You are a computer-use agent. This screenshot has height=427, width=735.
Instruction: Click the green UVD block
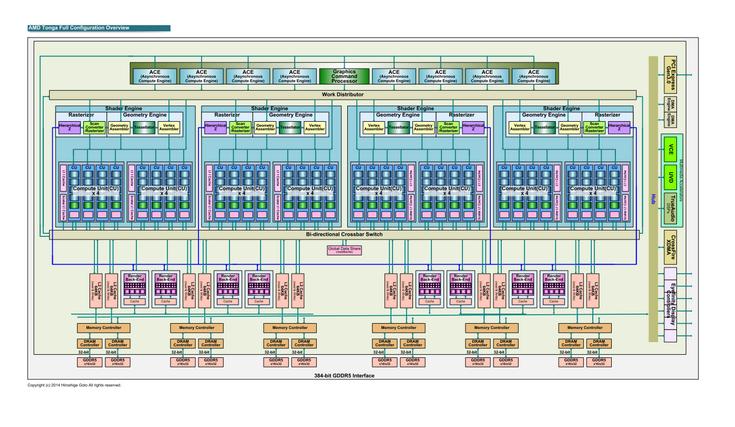(x=670, y=178)
